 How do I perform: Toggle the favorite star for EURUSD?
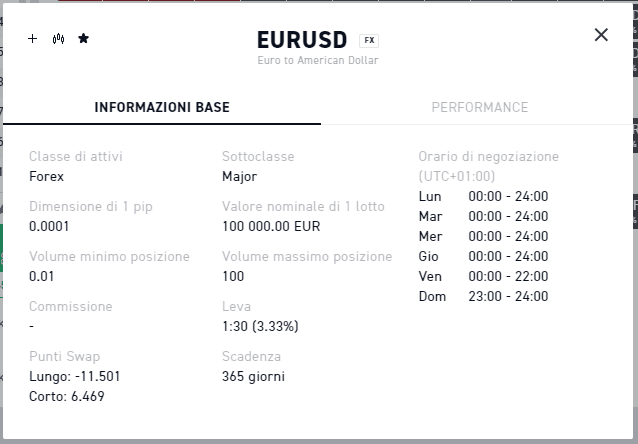tap(83, 39)
